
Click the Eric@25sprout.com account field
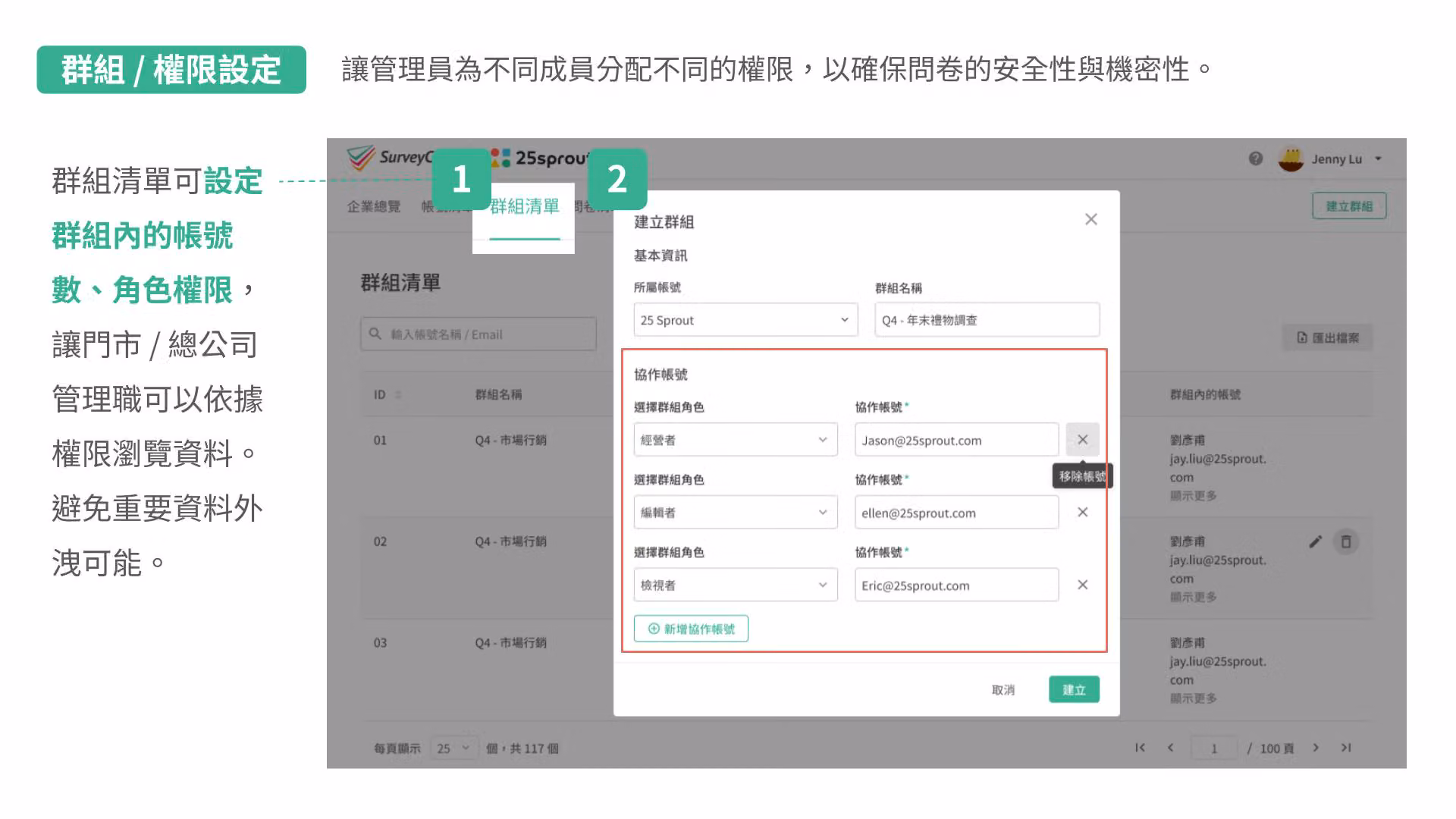coord(956,585)
